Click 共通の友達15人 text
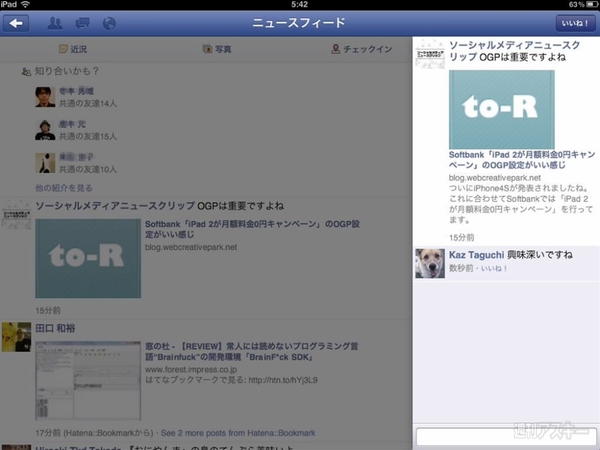Viewport: 600px width, 450px height. point(88,136)
